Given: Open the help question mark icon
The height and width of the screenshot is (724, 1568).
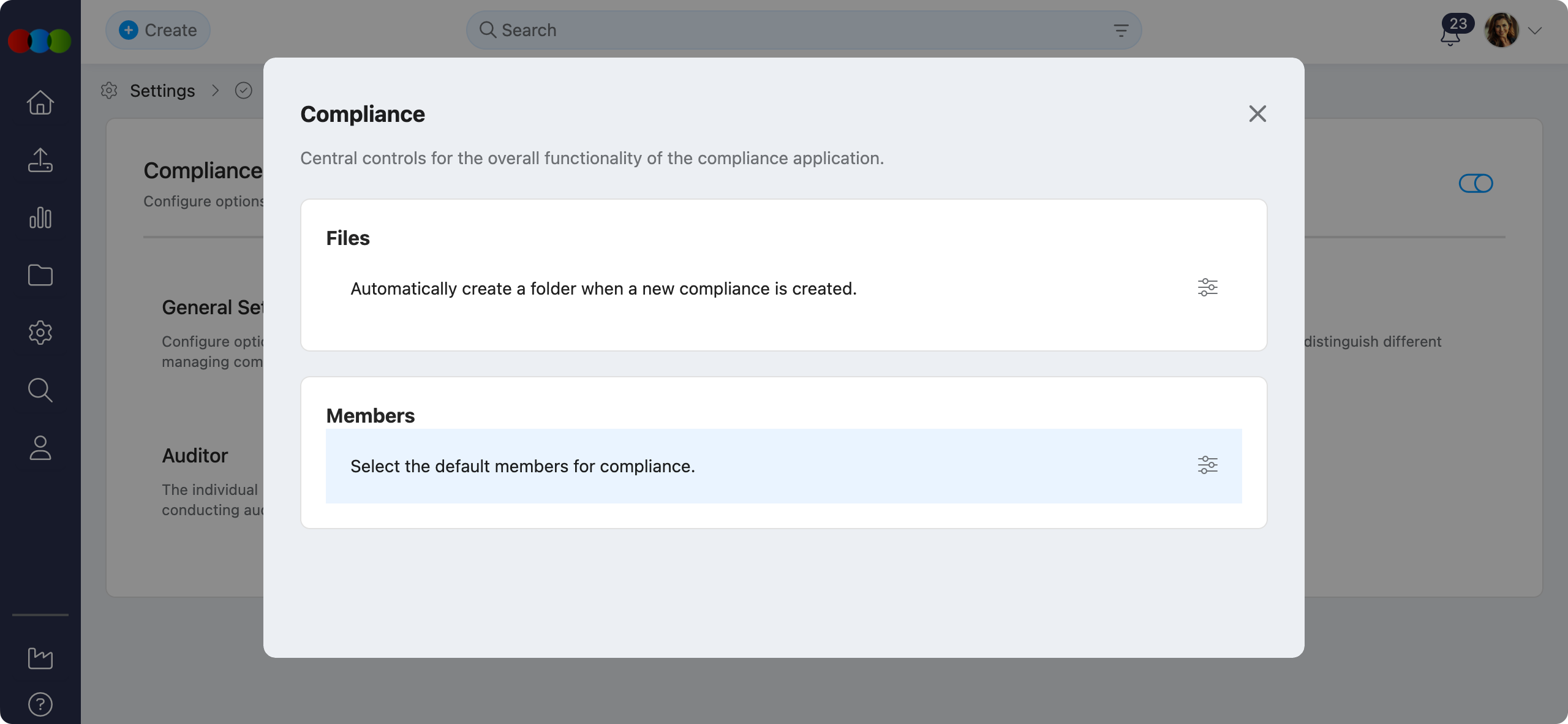Looking at the screenshot, I should pyautogui.click(x=40, y=704).
